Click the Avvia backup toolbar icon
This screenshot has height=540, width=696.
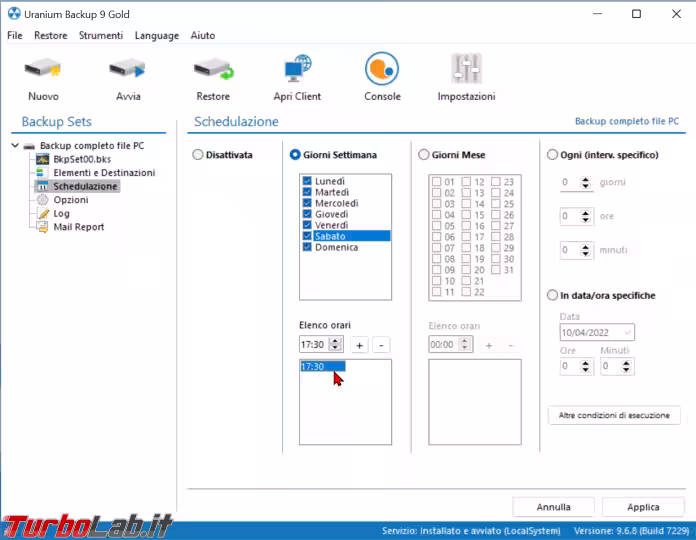tap(128, 69)
